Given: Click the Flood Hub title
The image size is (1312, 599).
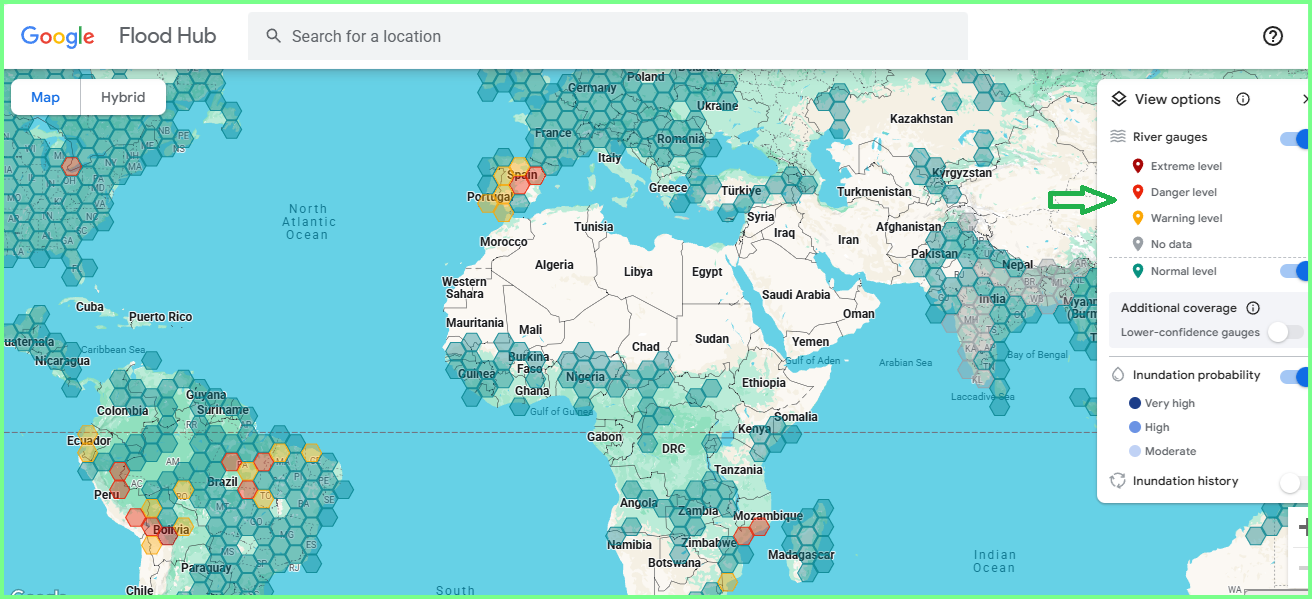Looking at the screenshot, I should point(167,36).
